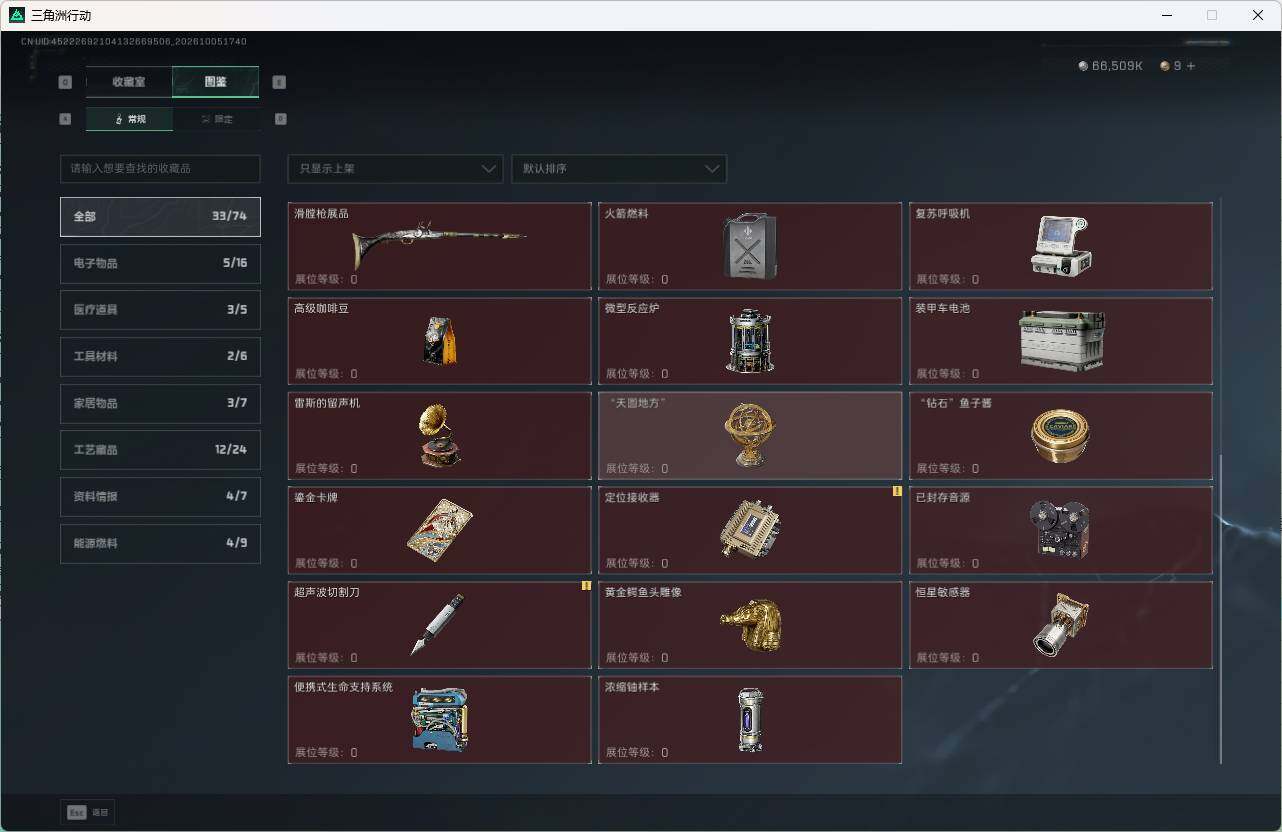This screenshot has width=1282, height=832.
Task: Select the "天圆地方" armillary sphere item
Action: [x=750, y=436]
